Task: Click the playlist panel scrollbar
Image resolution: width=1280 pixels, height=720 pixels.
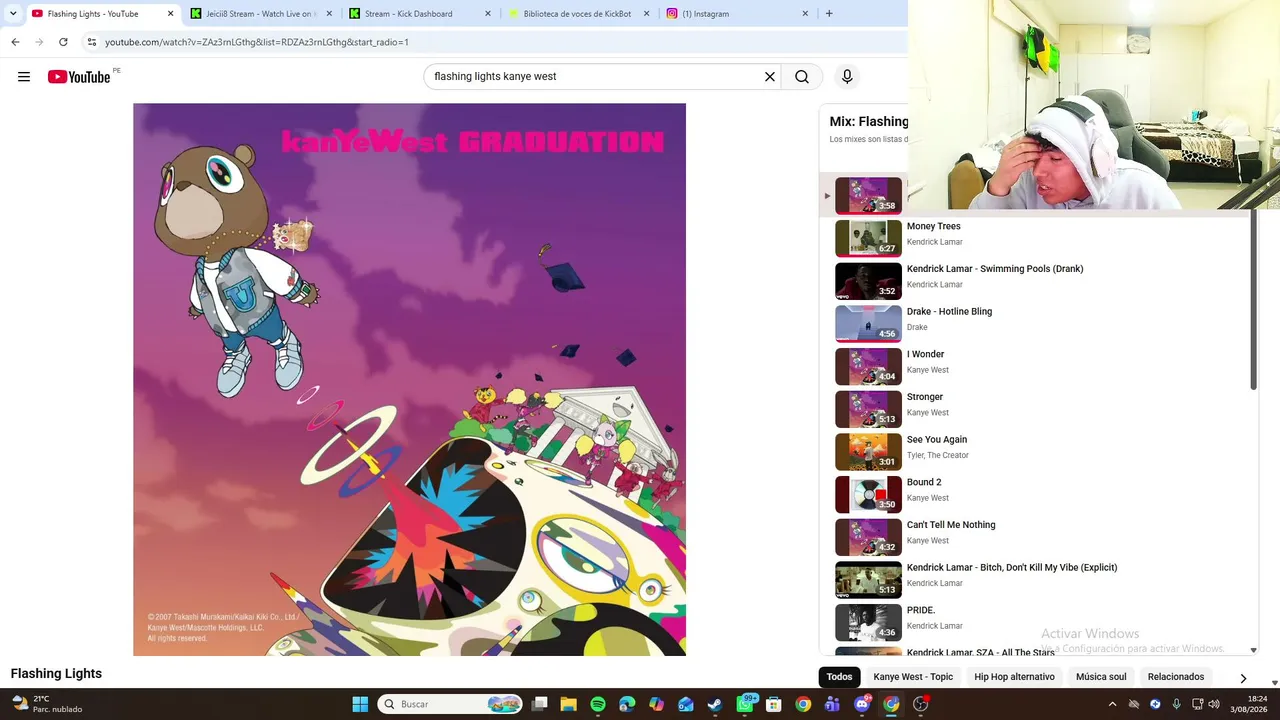Action: click(1254, 300)
